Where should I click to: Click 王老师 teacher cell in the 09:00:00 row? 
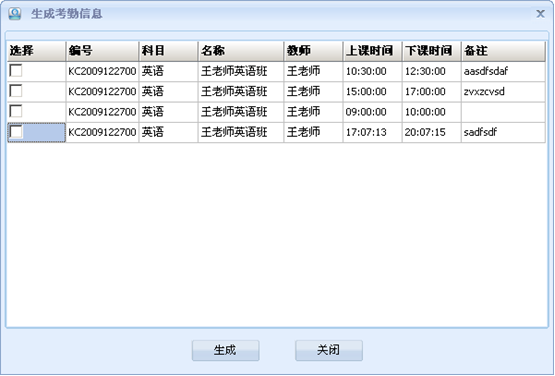tap(314, 112)
